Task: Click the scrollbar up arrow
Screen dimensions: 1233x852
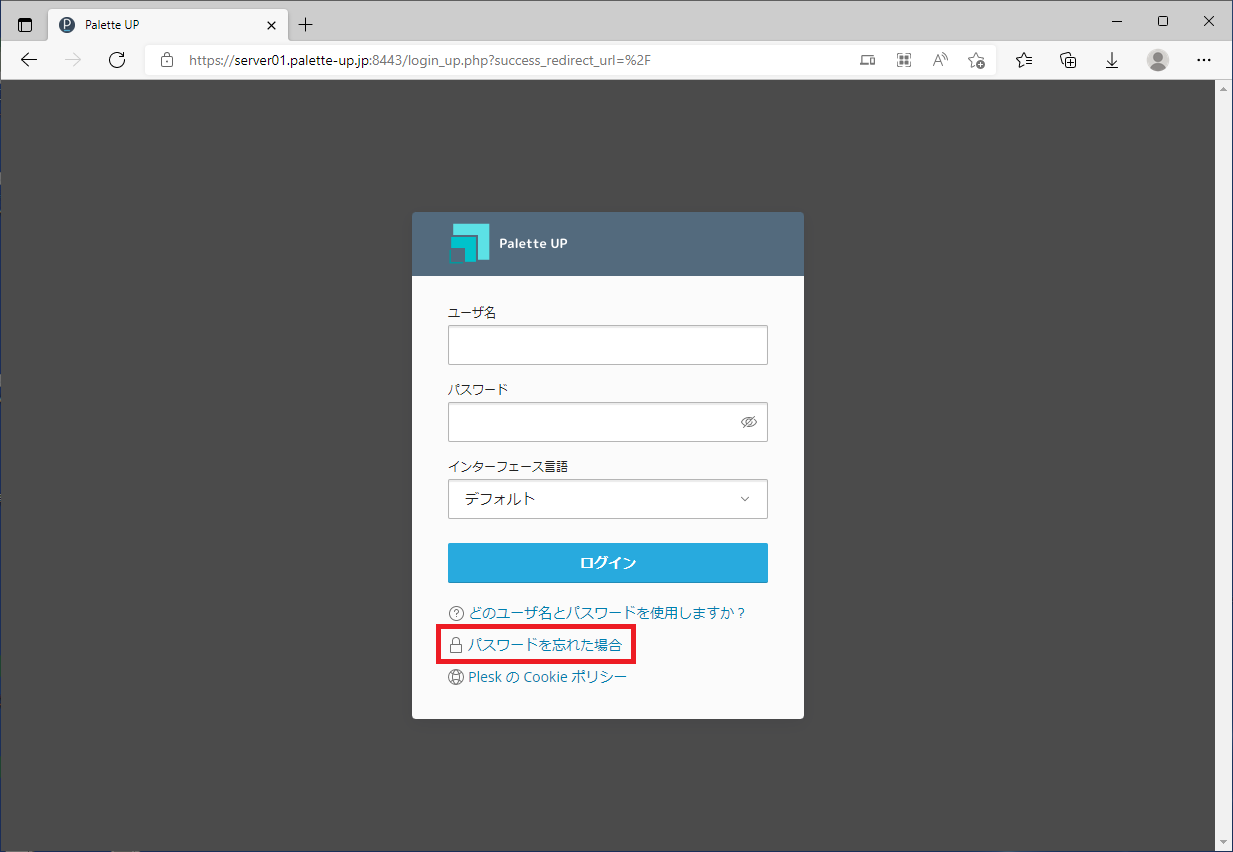Action: coord(1224,89)
